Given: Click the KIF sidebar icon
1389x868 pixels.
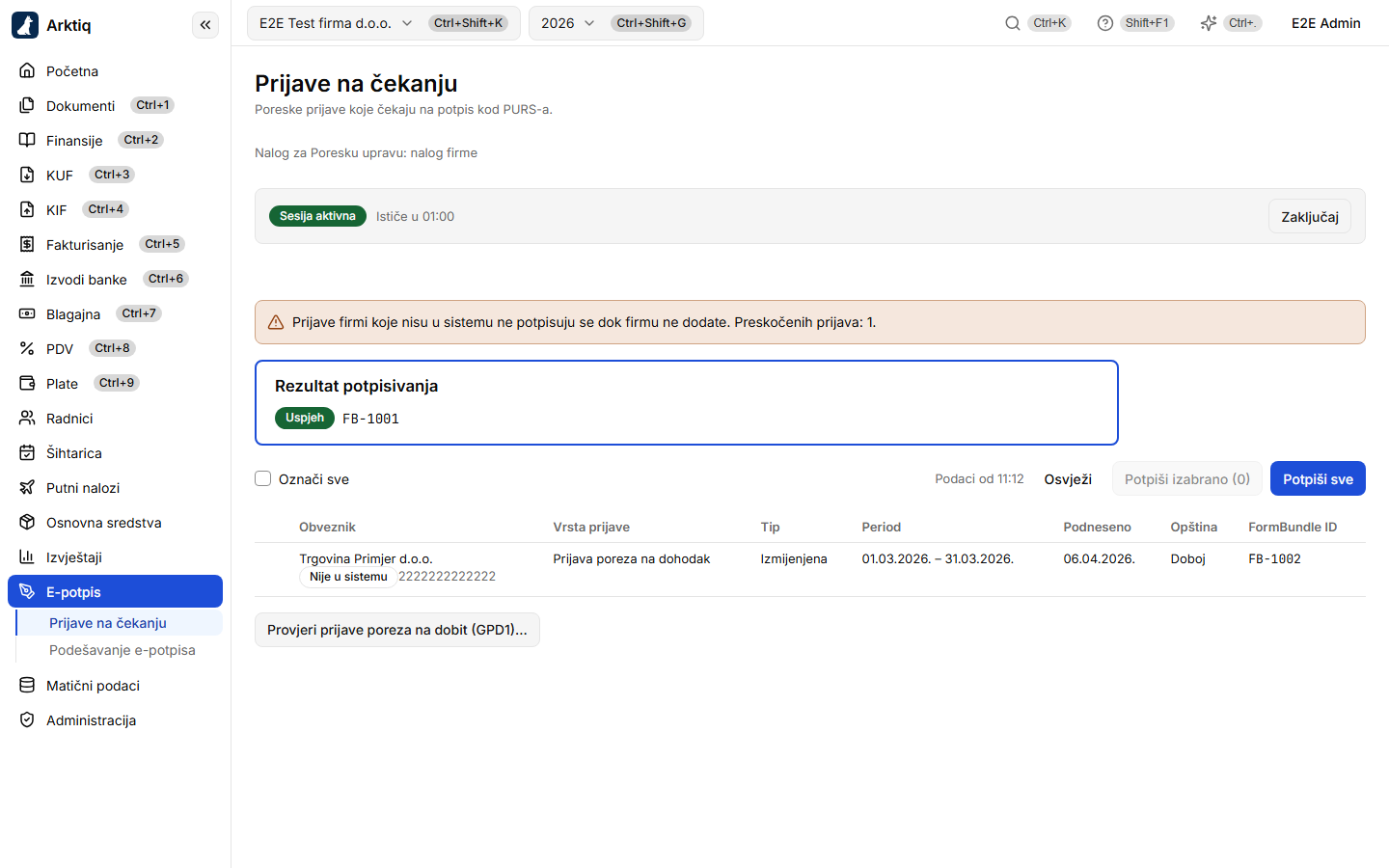Looking at the screenshot, I should click(x=27, y=209).
